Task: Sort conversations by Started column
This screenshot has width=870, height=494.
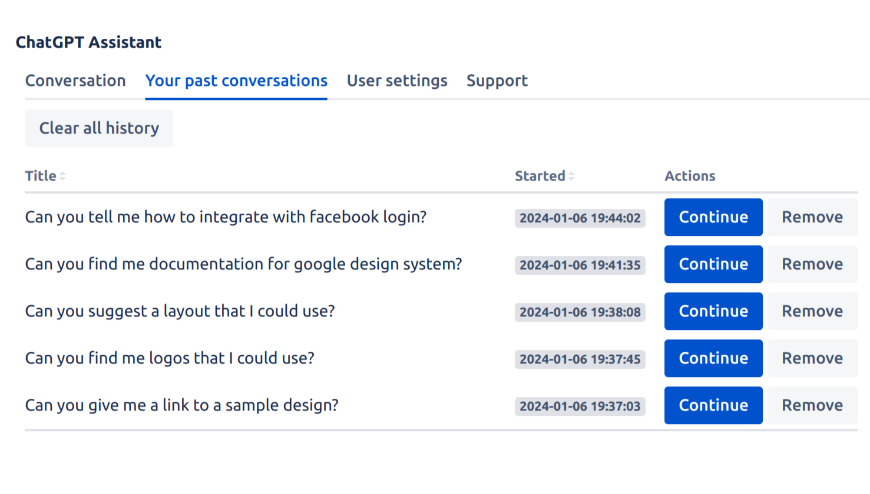Action: (x=544, y=176)
